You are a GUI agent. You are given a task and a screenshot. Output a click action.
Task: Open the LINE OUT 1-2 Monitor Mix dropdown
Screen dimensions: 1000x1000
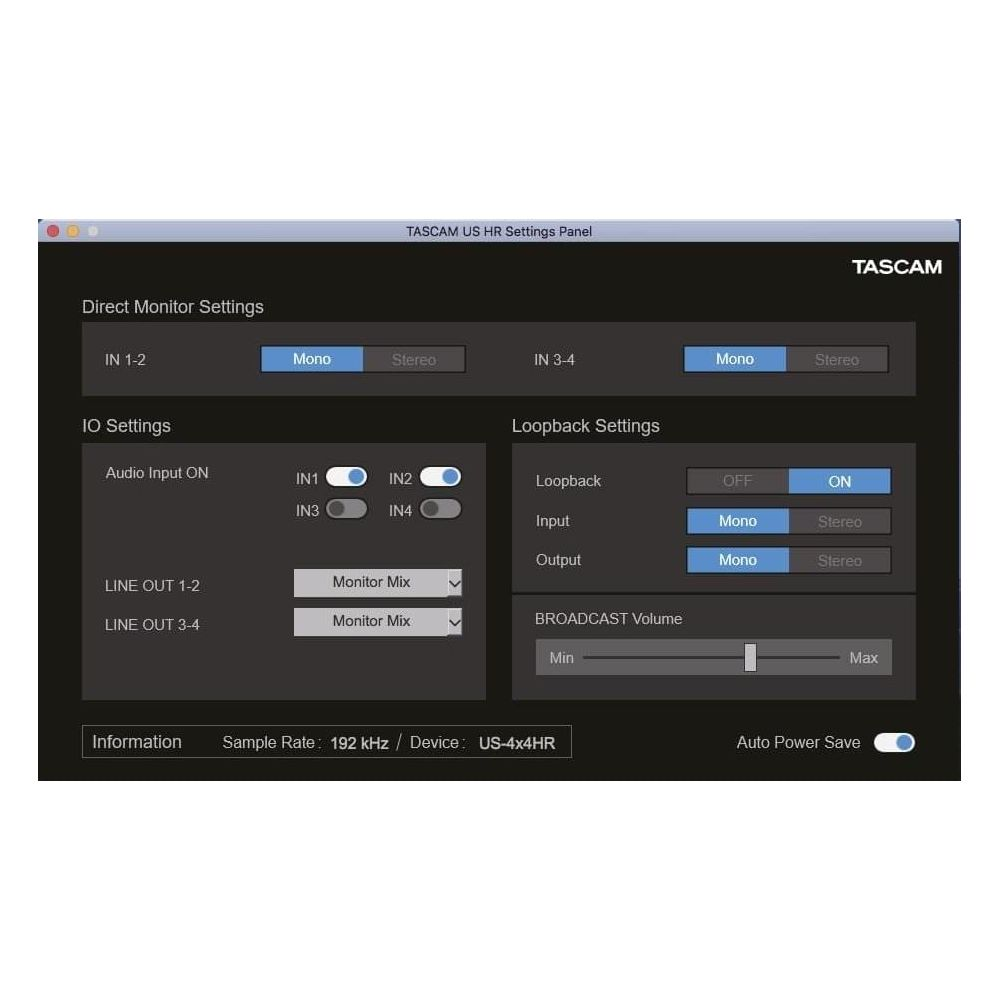[377, 582]
